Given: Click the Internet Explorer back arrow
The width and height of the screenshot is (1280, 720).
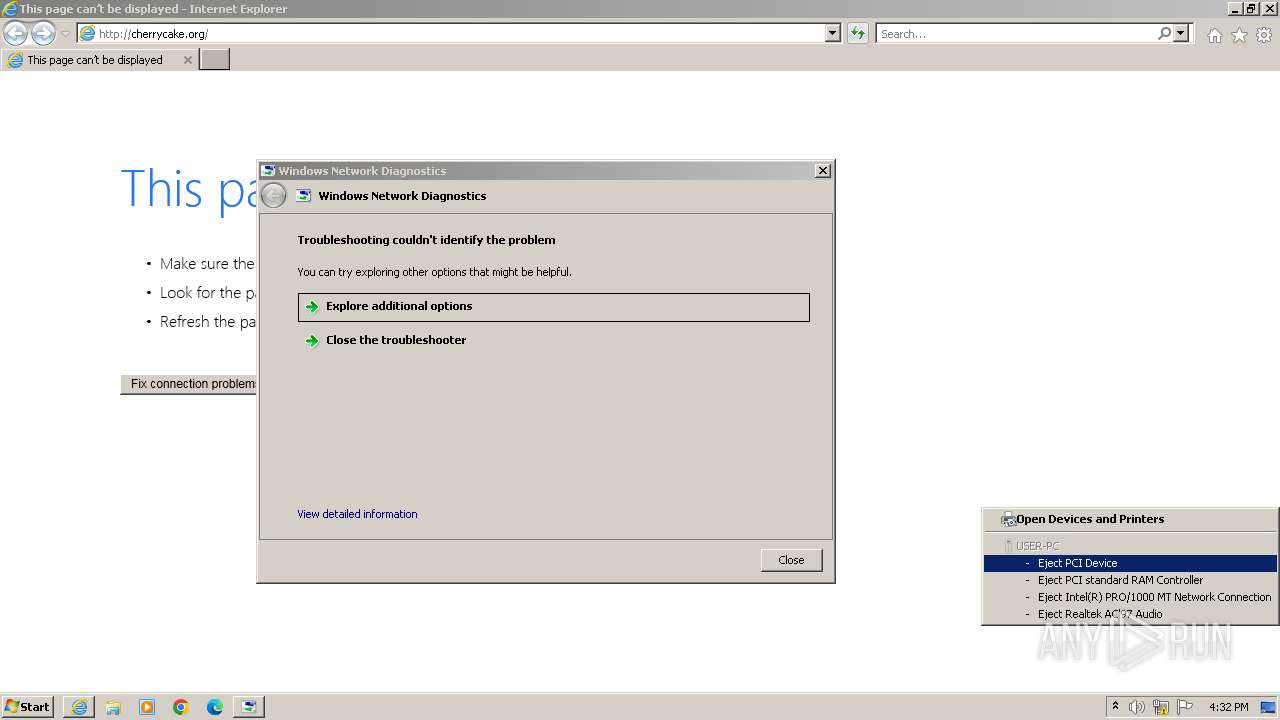Looking at the screenshot, I should pos(15,34).
